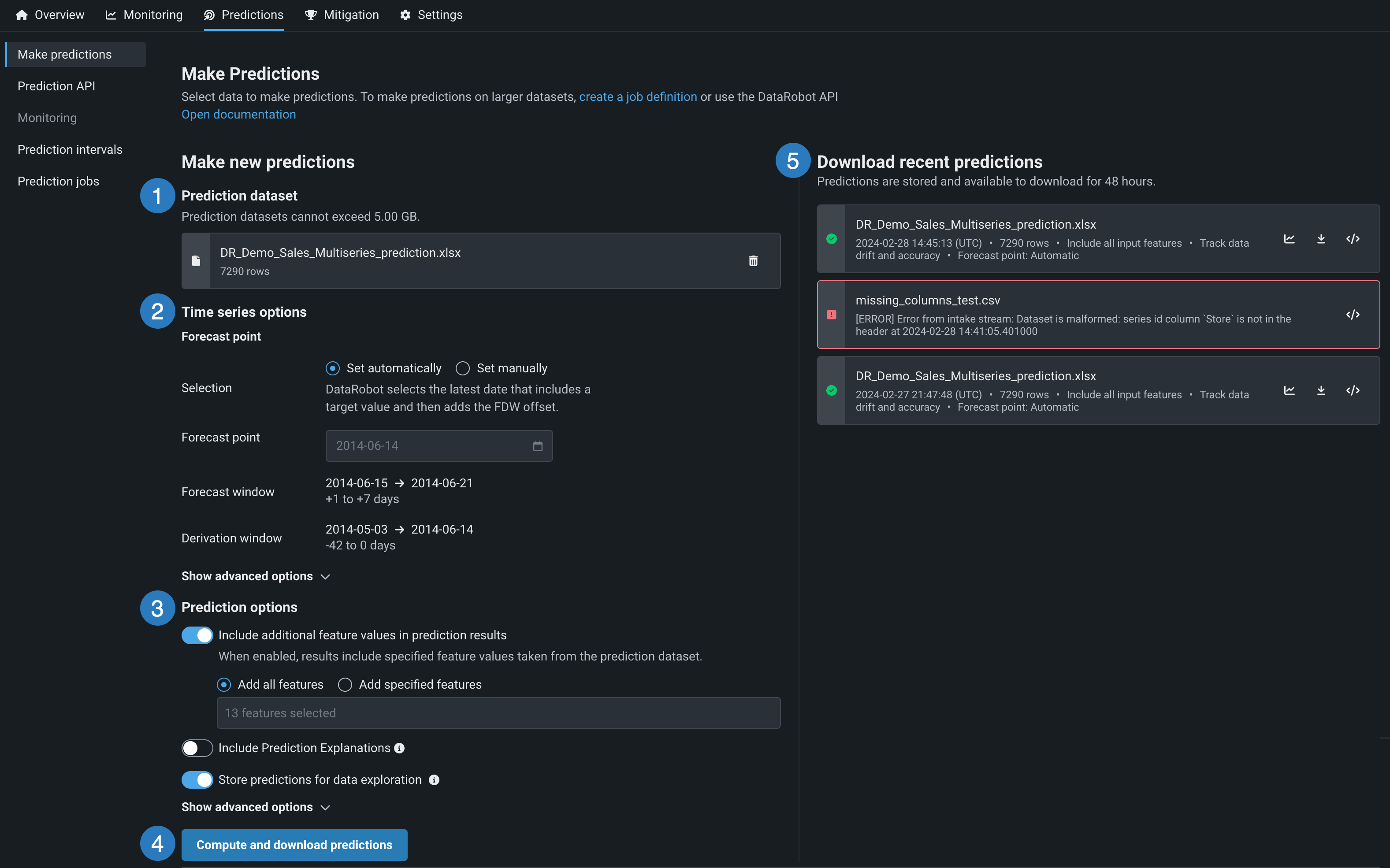1390x868 pixels.
Task: Click the 13 features selected field
Action: click(498, 712)
